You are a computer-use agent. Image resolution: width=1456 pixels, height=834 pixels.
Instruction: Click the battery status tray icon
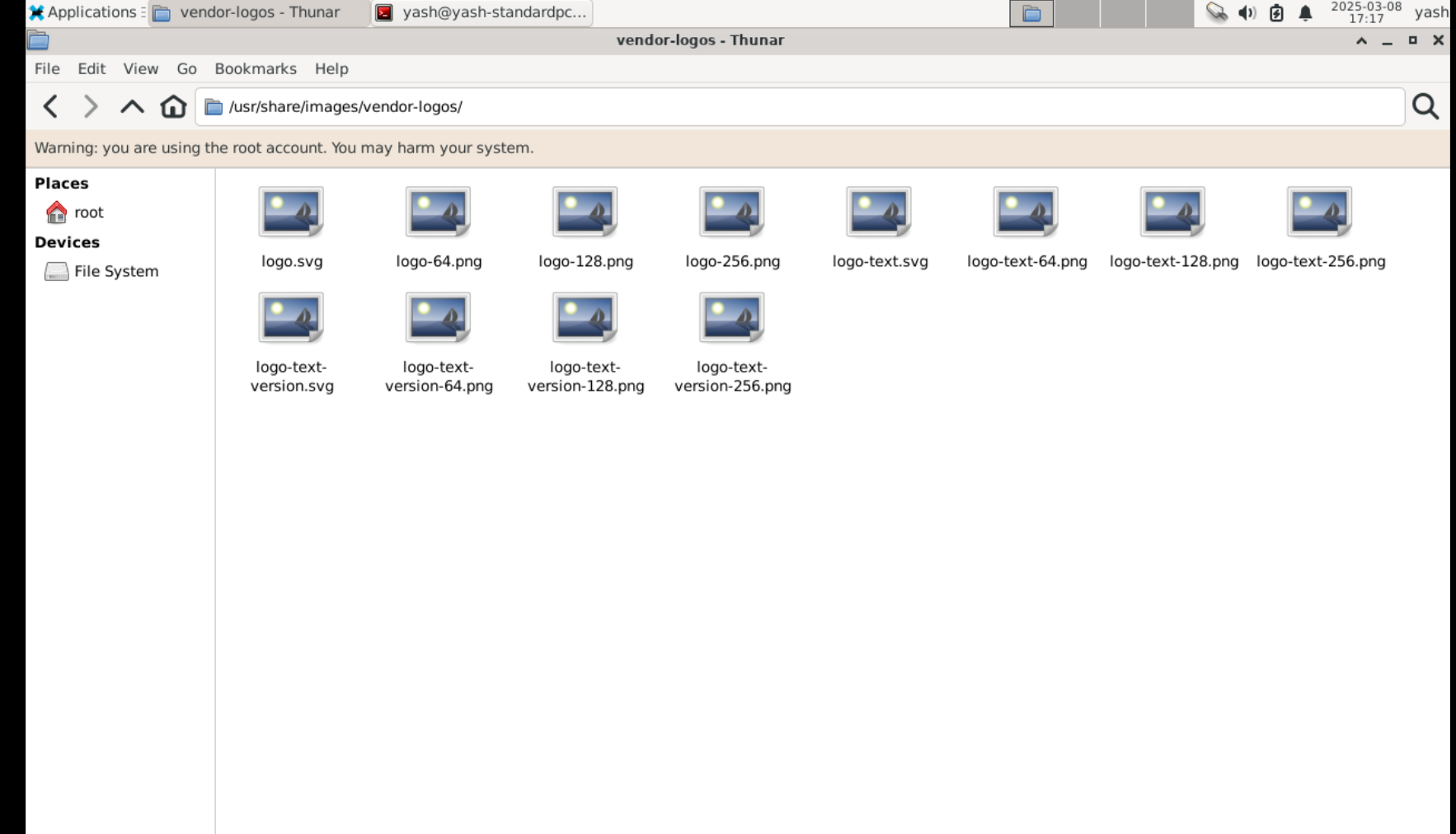click(1276, 12)
